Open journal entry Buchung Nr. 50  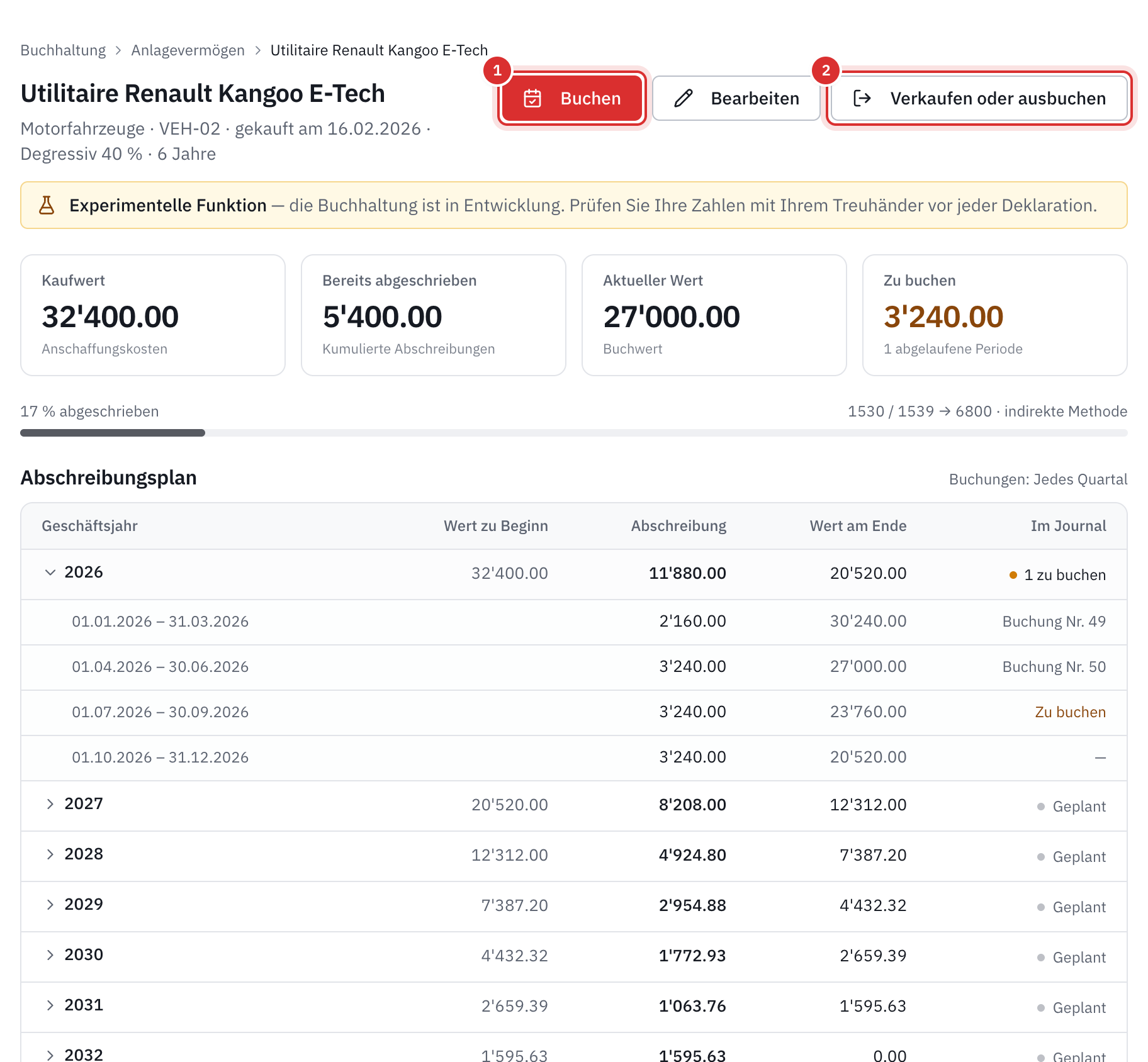[1054, 667]
